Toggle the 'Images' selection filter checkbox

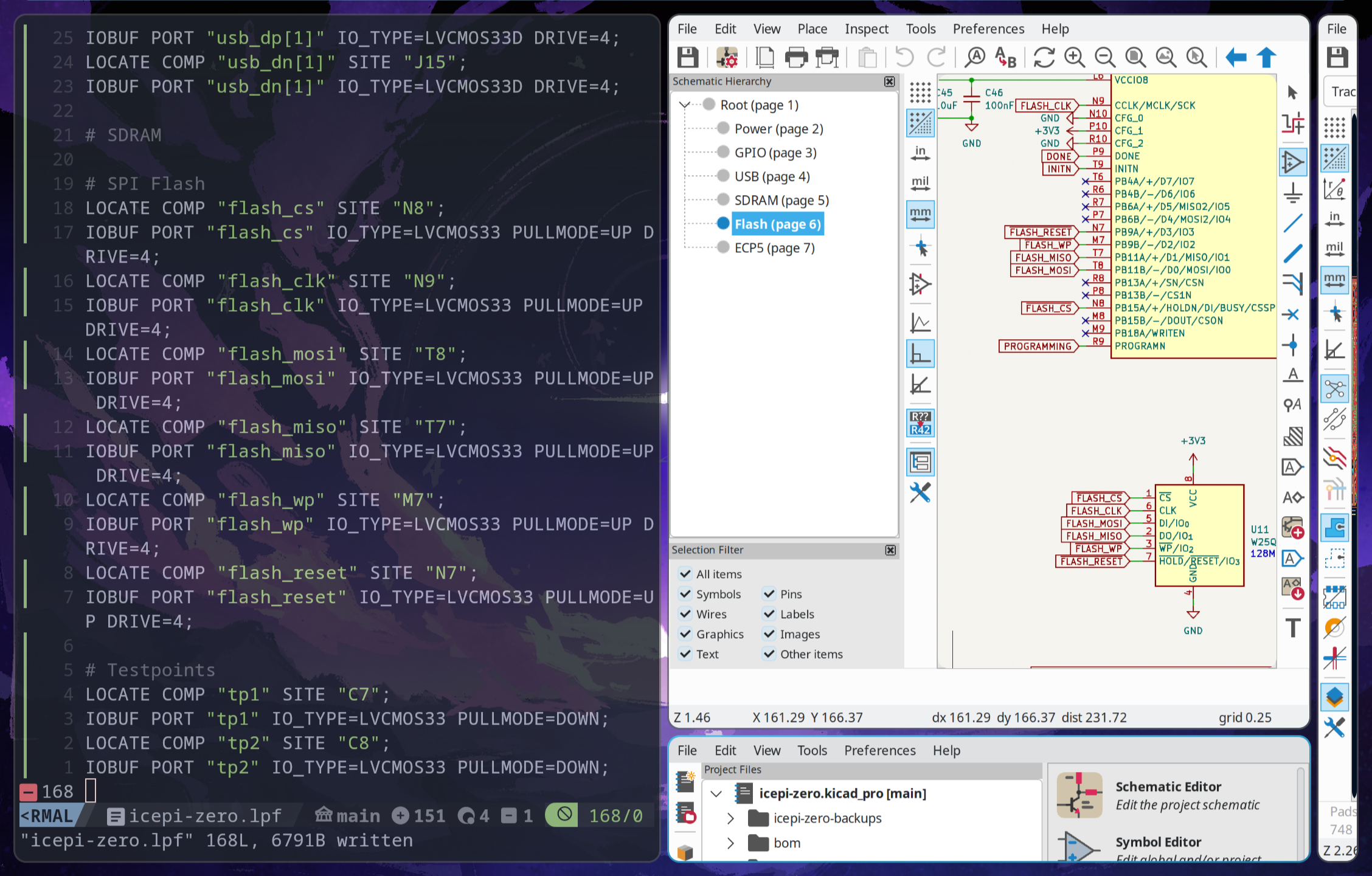pyautogui.click(x=769, y=633)
